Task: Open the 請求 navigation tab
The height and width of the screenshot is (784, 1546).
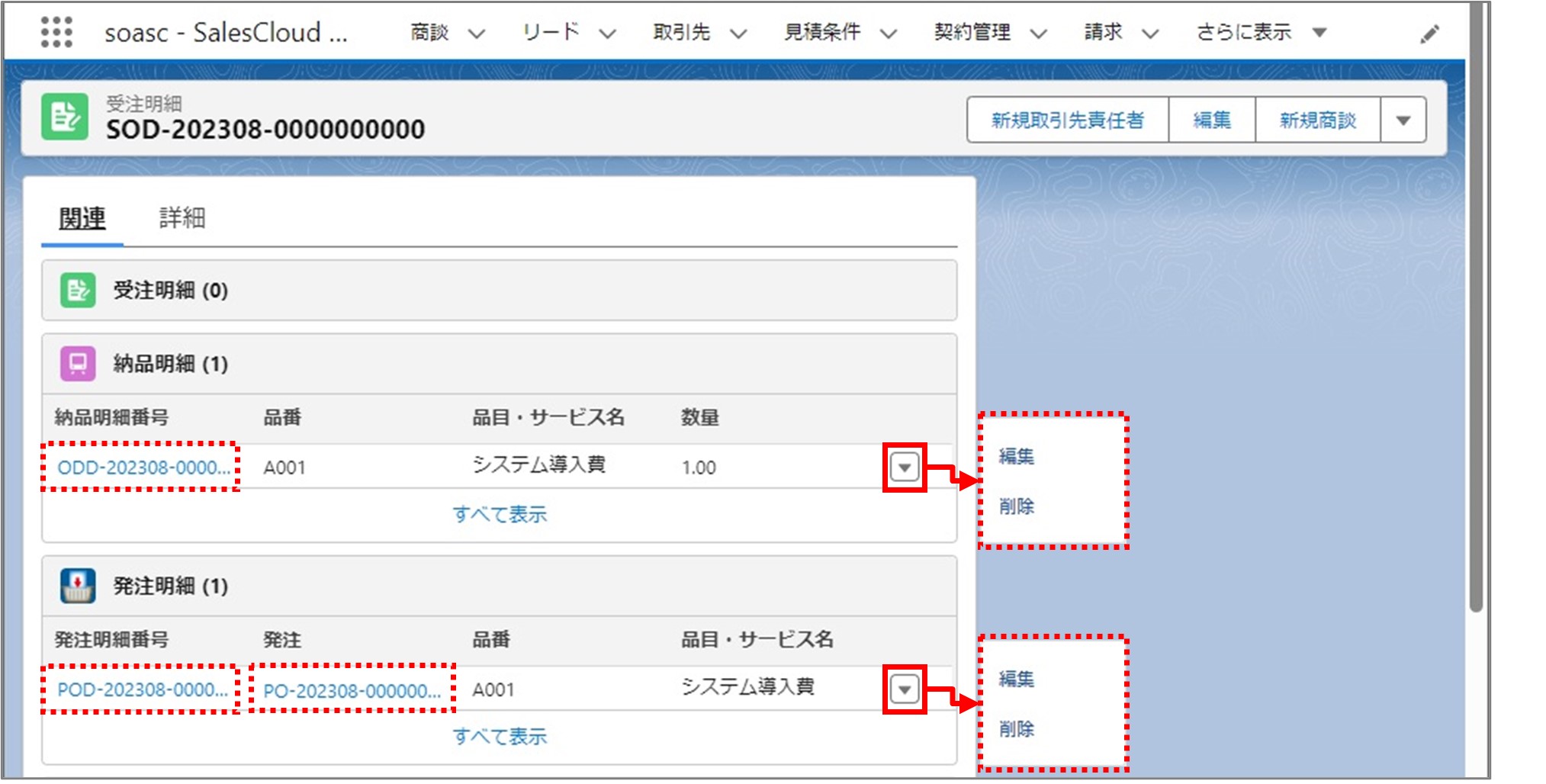Action: tap(1103, 32)
